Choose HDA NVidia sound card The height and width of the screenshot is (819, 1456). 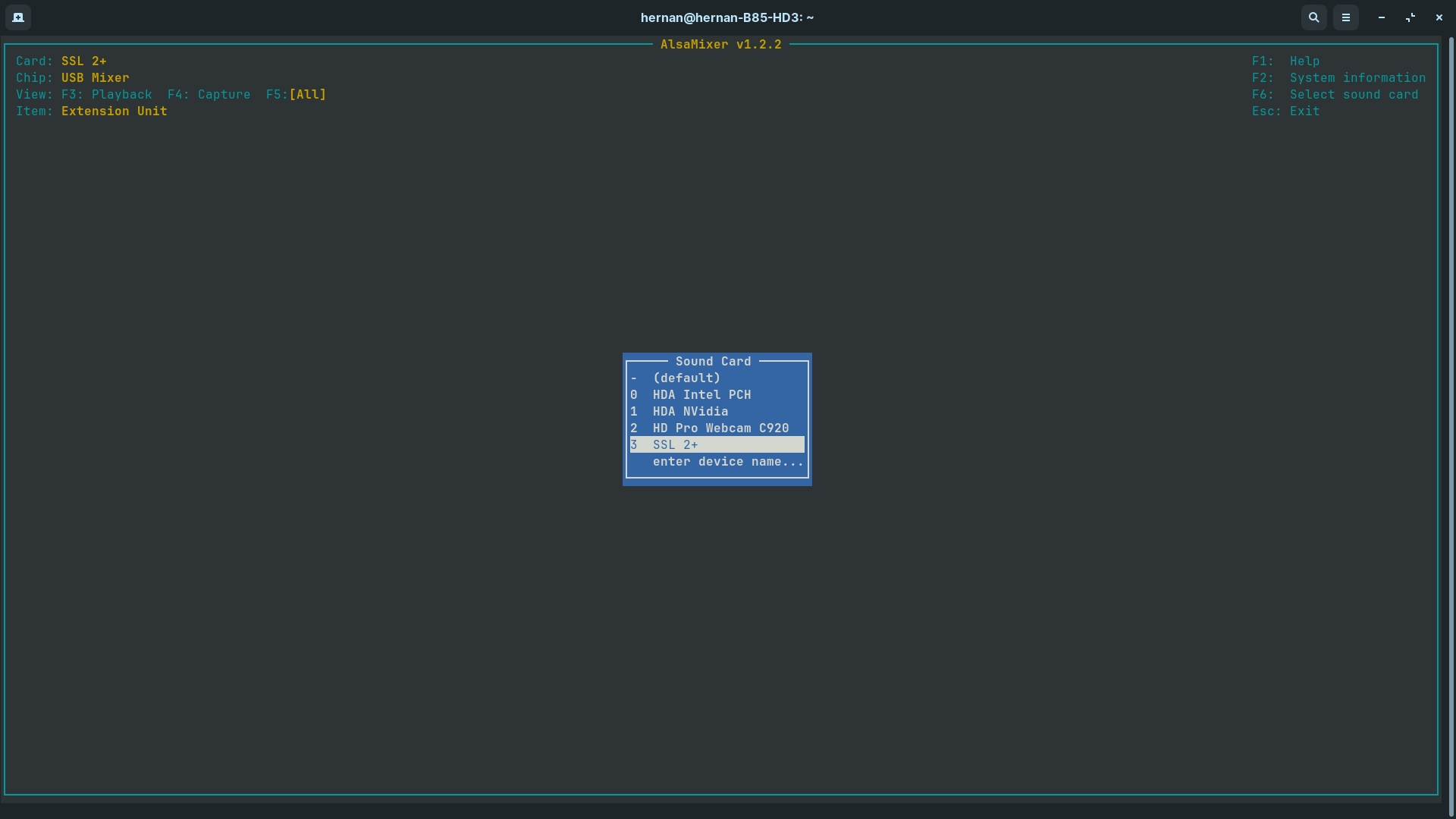[x=717, y=411]
